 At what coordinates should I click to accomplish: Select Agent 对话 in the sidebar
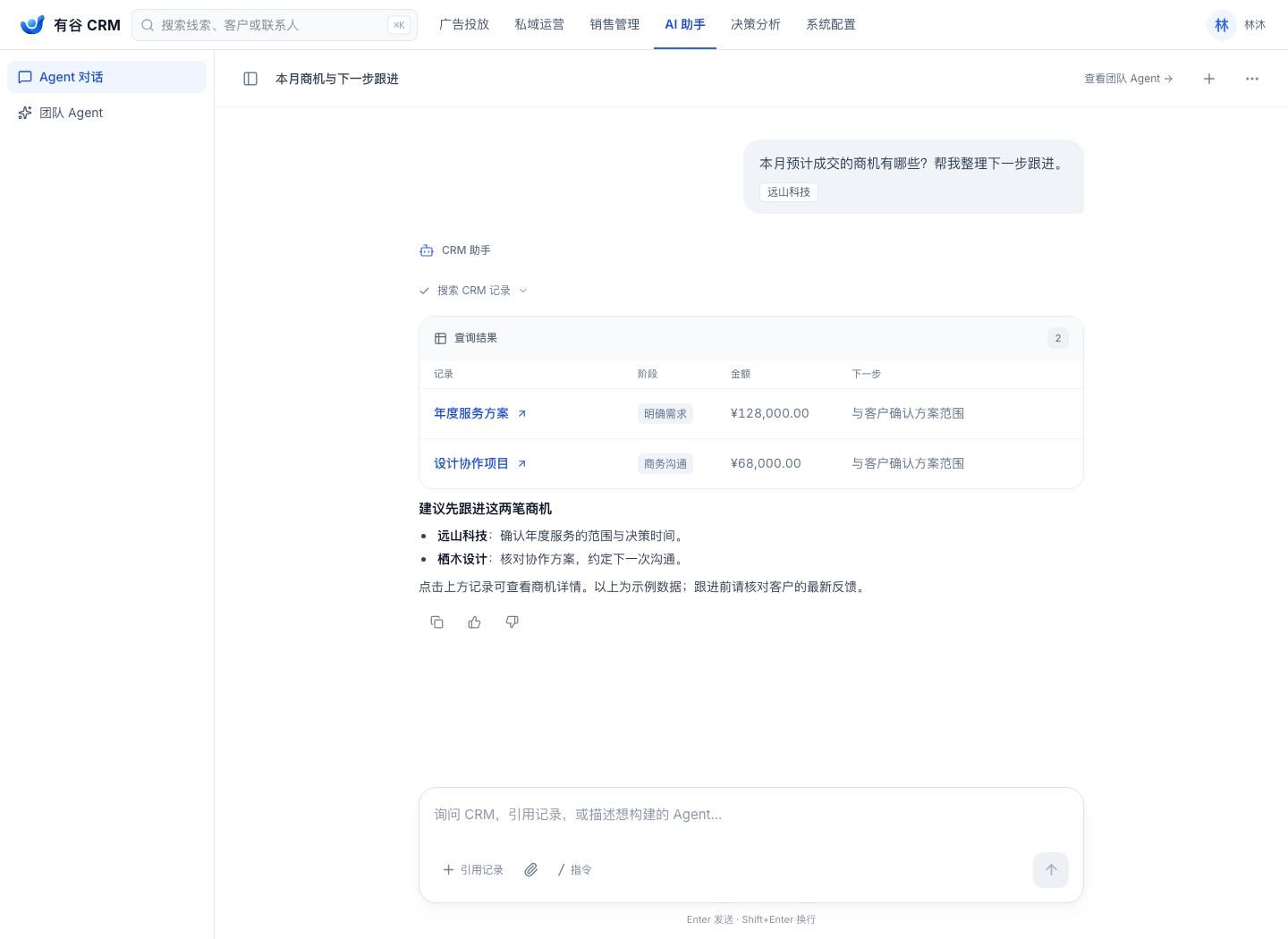point(106,77)
